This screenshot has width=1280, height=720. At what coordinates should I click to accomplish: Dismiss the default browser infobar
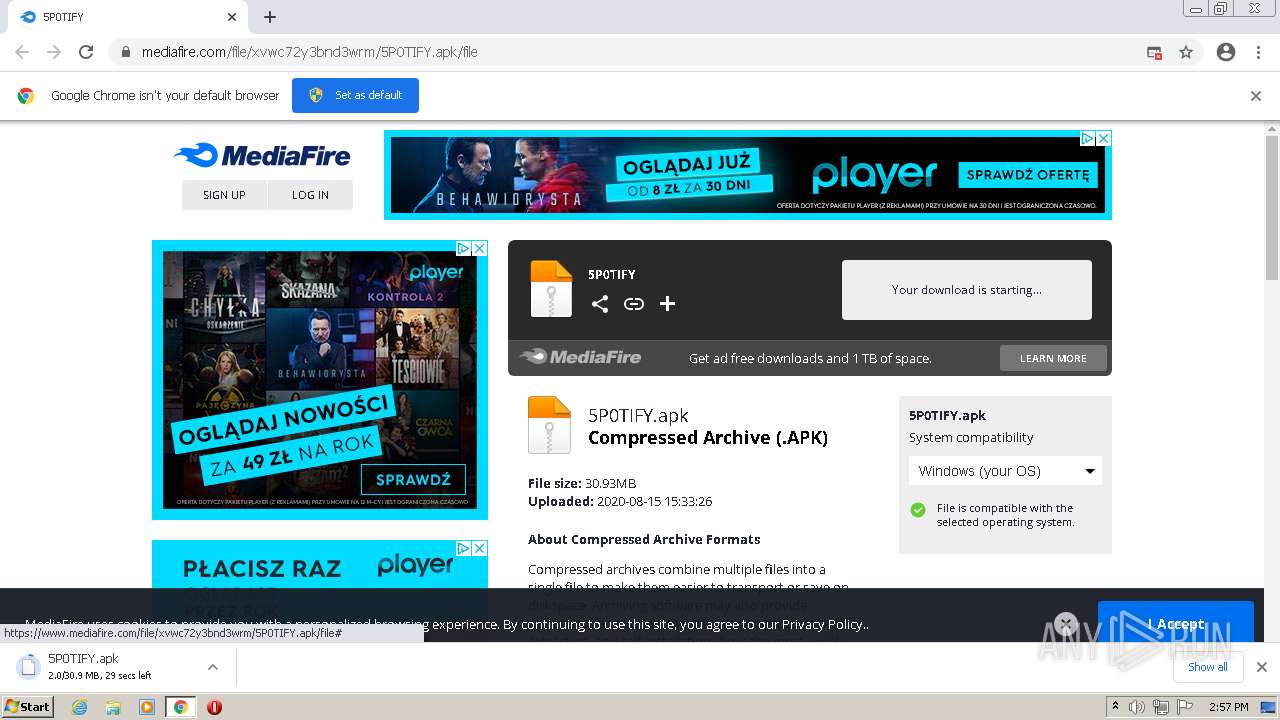tap(1256, 96)
